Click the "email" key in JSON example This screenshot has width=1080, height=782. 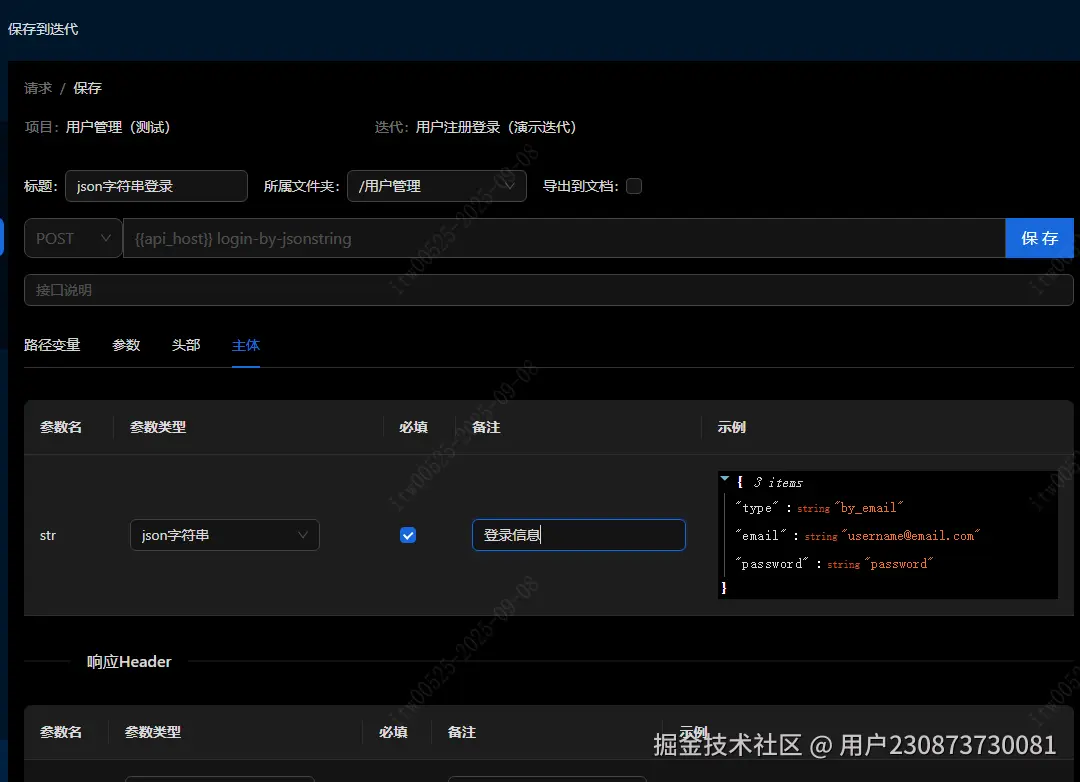(x=760, y=535)
